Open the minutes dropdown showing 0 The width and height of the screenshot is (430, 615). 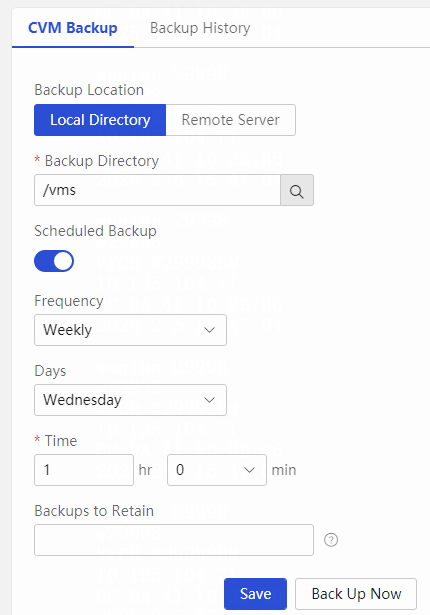(217, 470)
